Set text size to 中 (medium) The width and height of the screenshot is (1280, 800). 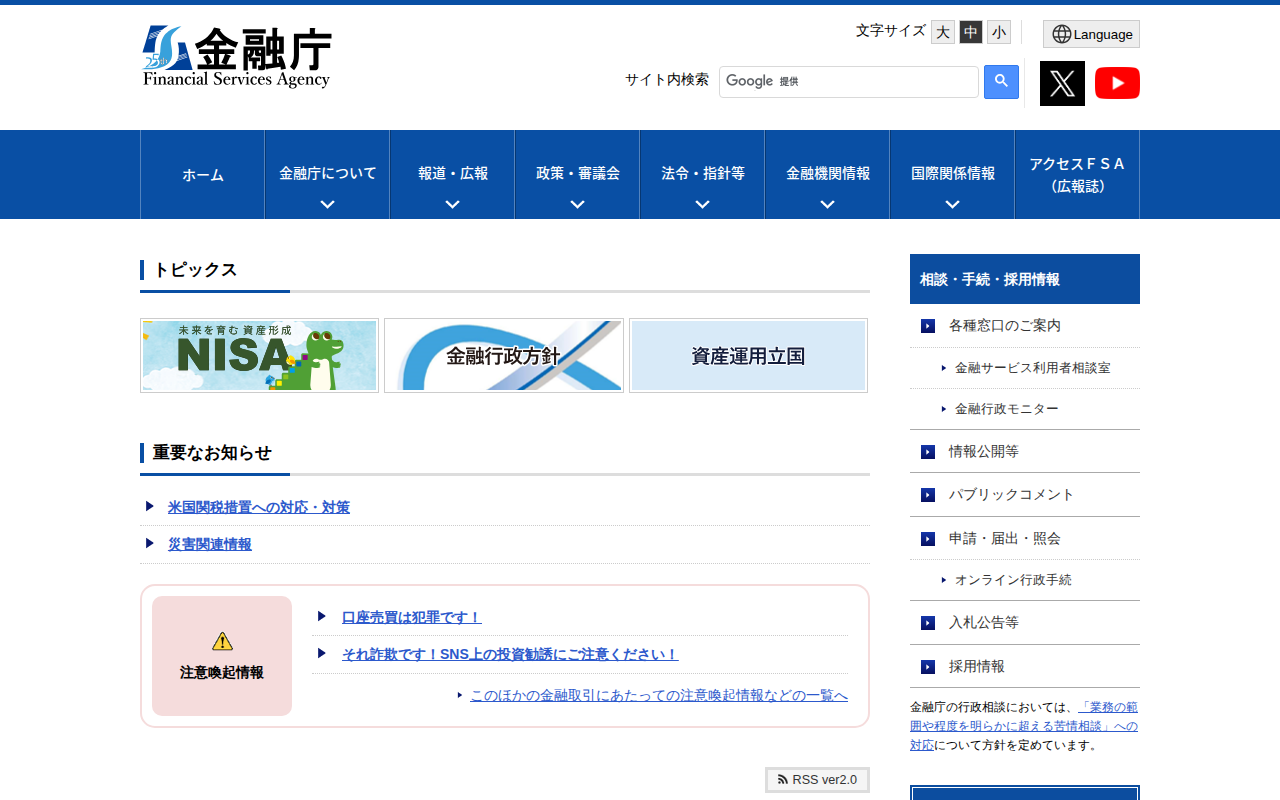(970, 32)
